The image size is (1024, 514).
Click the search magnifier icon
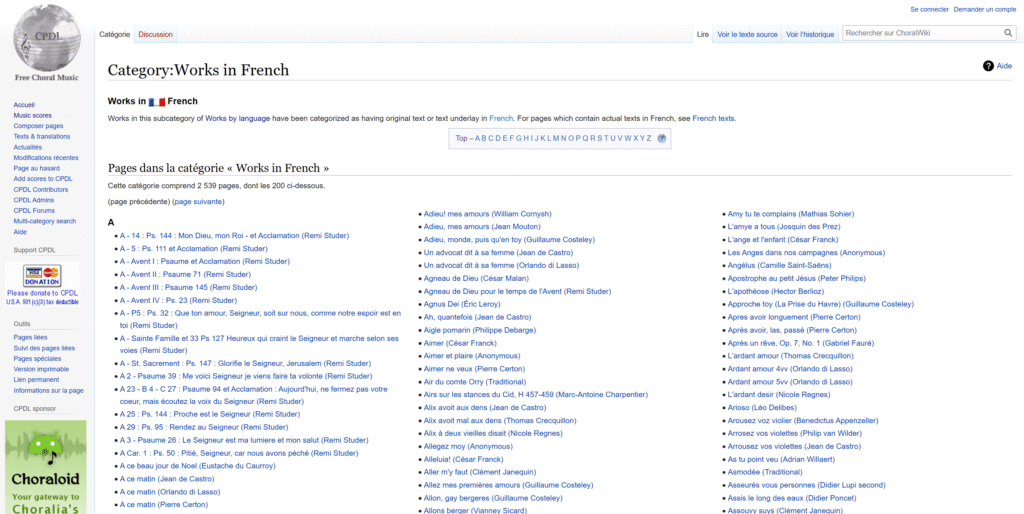[1008, 33]
